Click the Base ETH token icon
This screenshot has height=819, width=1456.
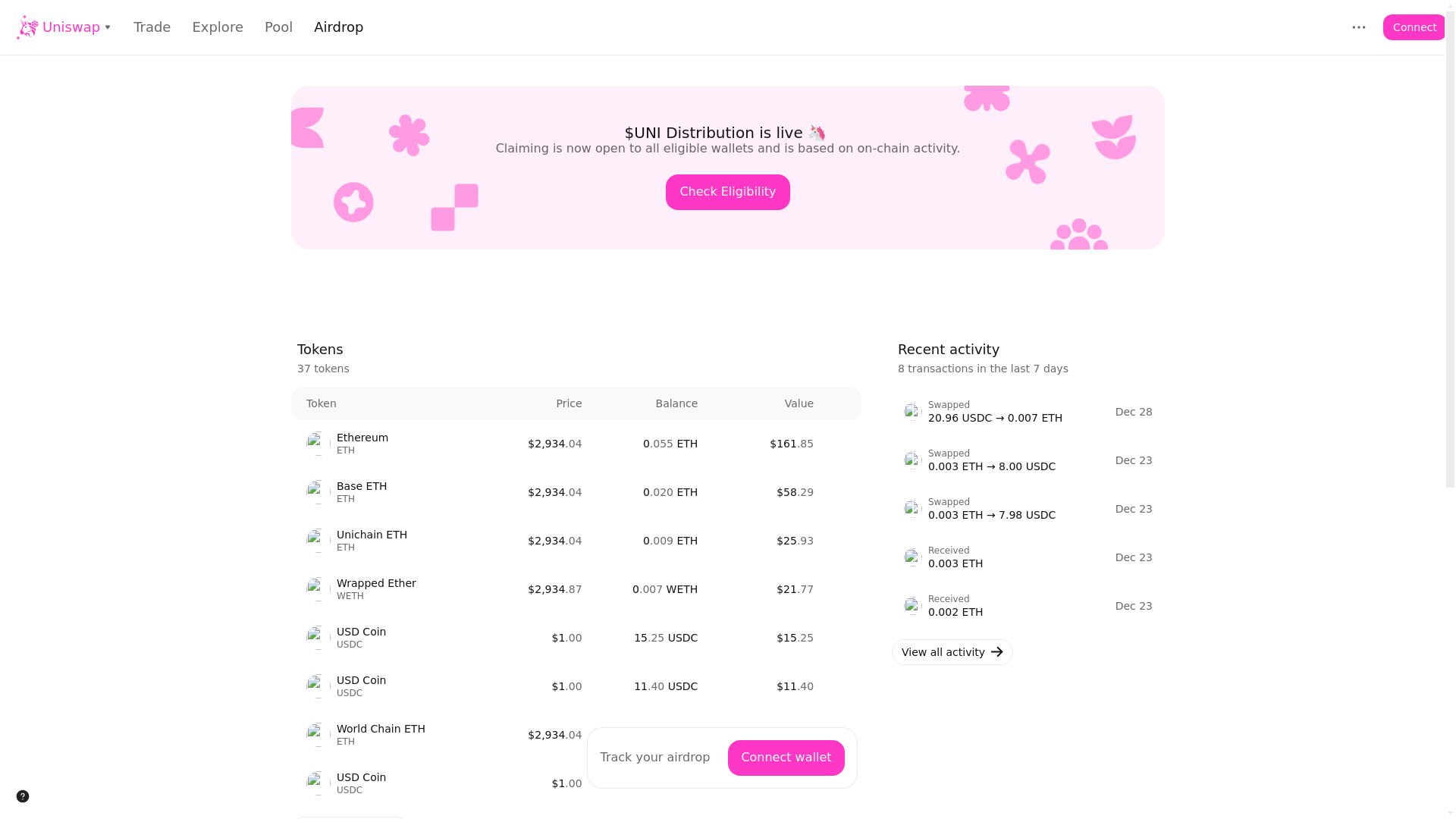(x=318, y=492)
